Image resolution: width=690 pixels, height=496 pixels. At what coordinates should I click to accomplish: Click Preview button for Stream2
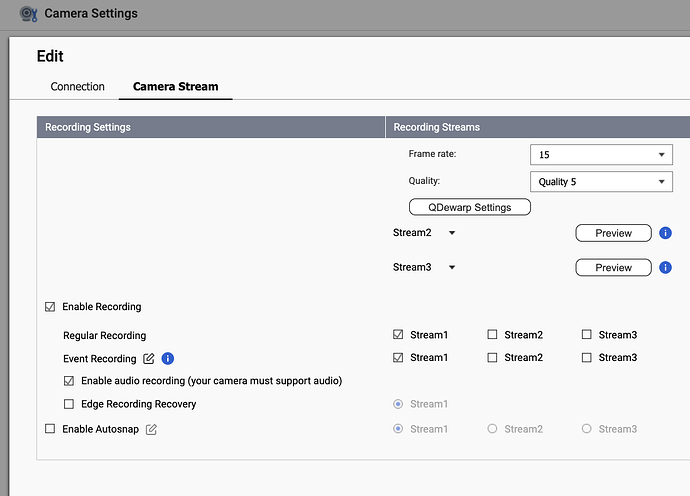pyautogui.click(x=613, y=233)
